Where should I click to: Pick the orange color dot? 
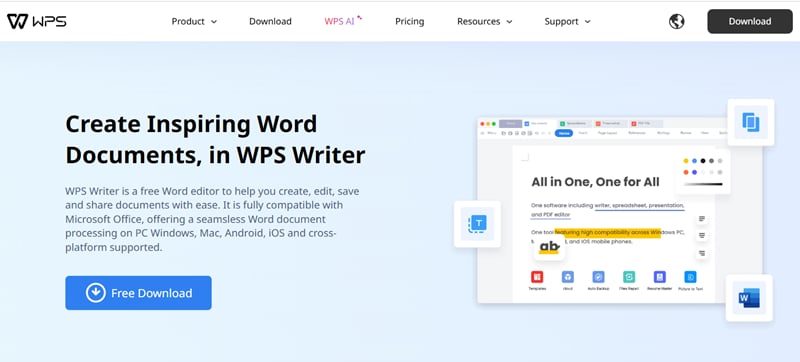[686, 172]
